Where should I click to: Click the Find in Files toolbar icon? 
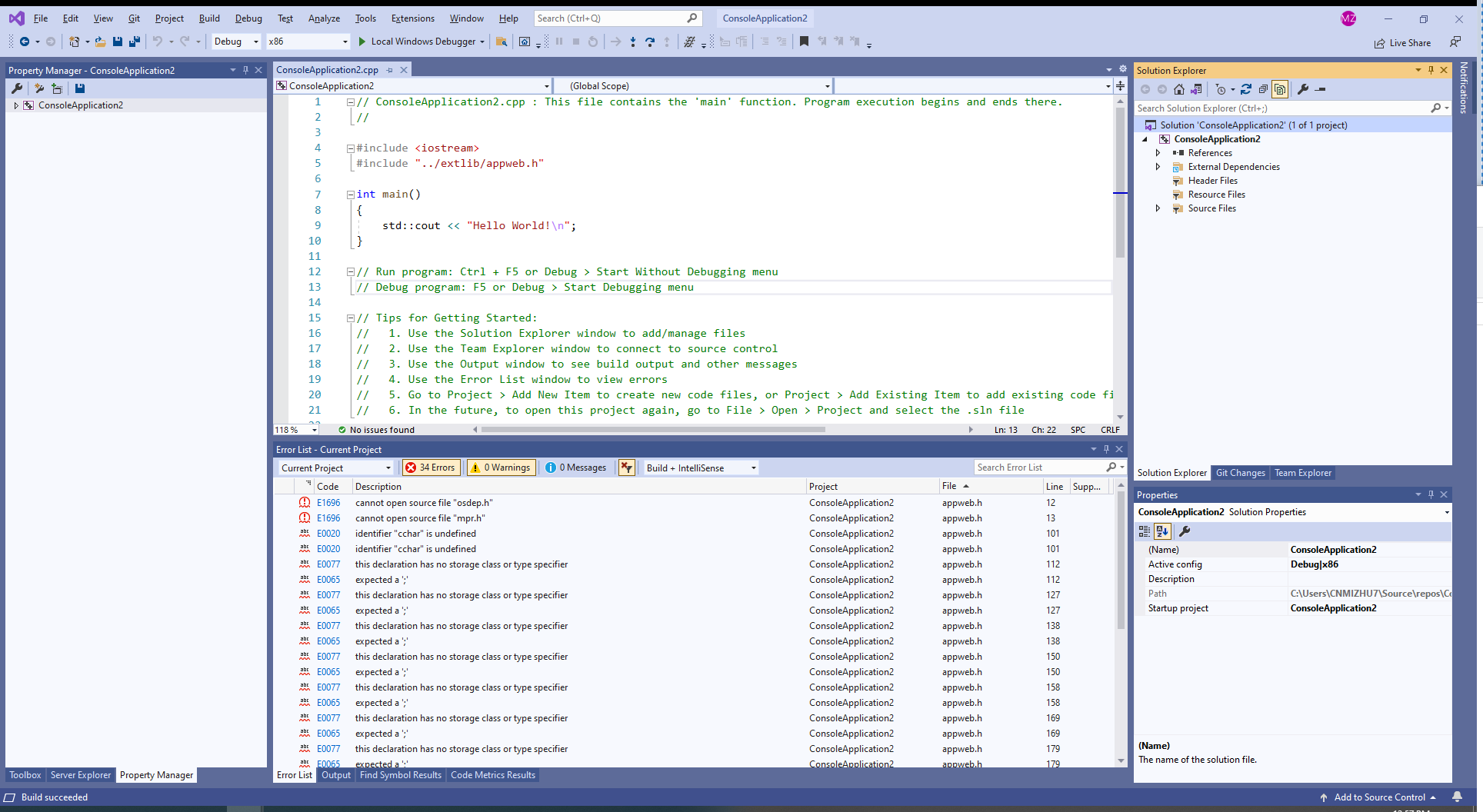click(502, 42)
